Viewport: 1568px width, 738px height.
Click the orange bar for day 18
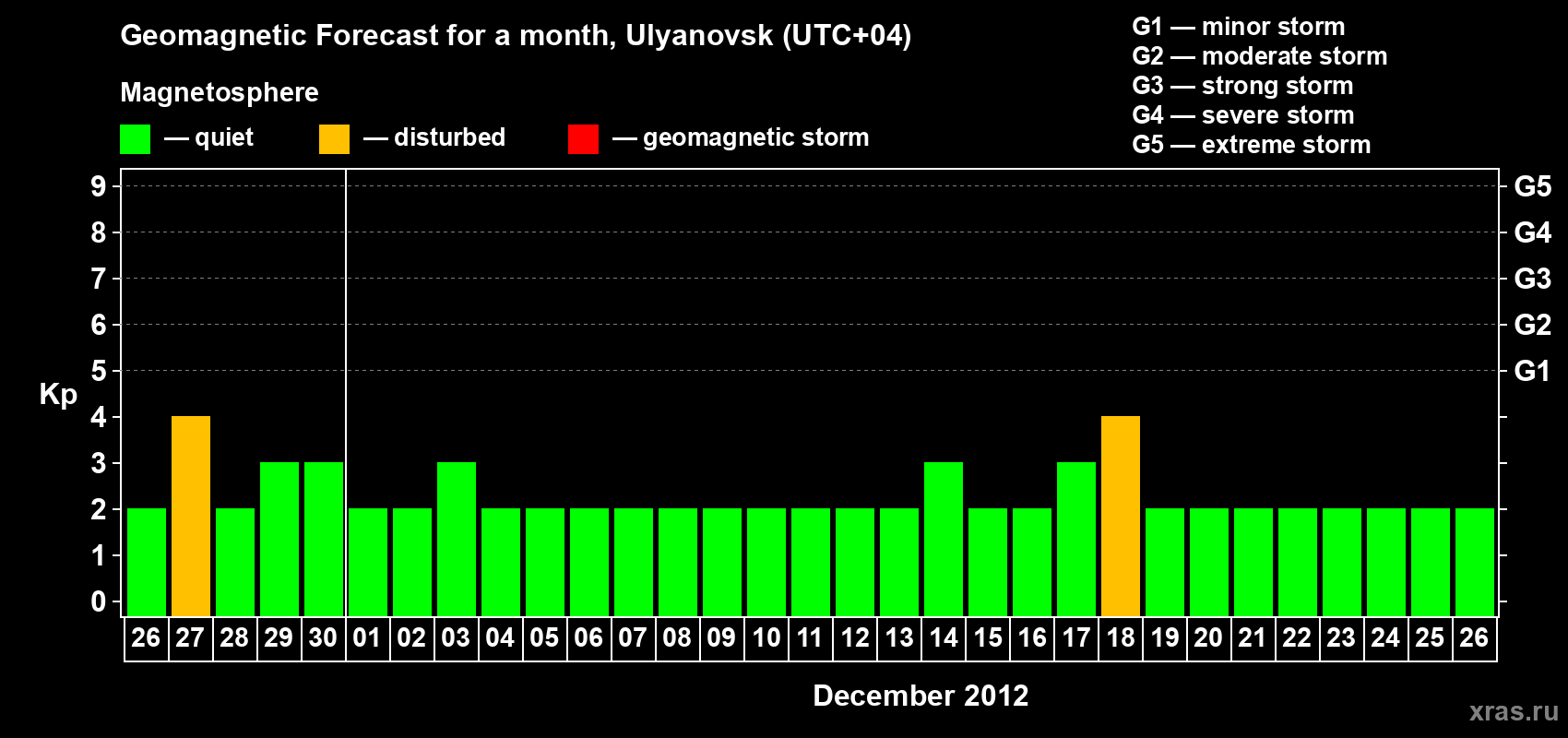1121,516
